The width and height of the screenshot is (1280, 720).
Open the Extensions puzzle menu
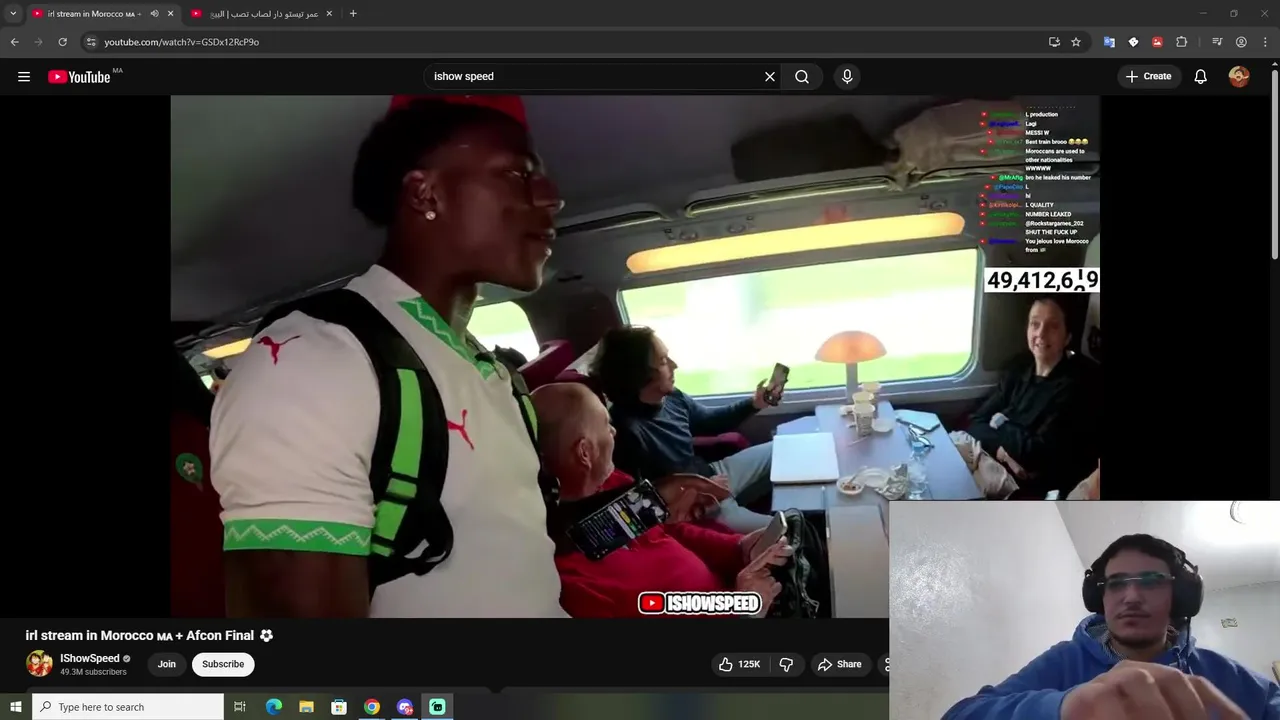[1182, 42]
